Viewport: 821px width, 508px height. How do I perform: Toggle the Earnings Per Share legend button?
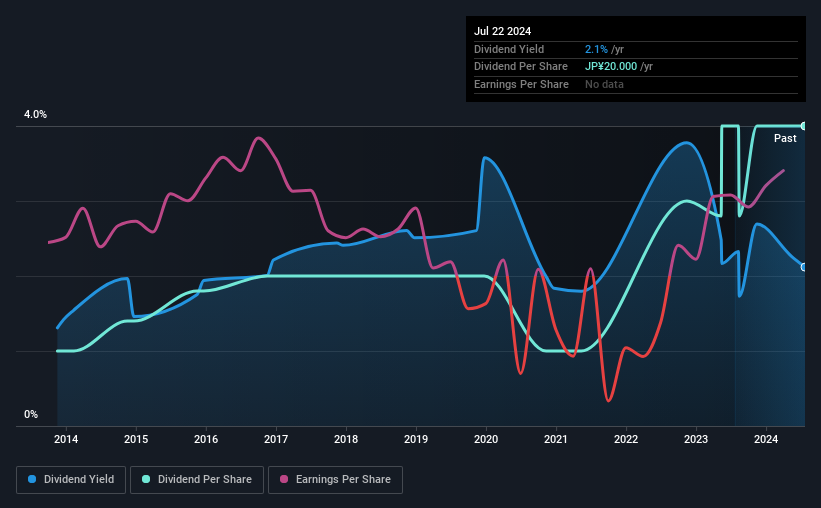[335, 480]
